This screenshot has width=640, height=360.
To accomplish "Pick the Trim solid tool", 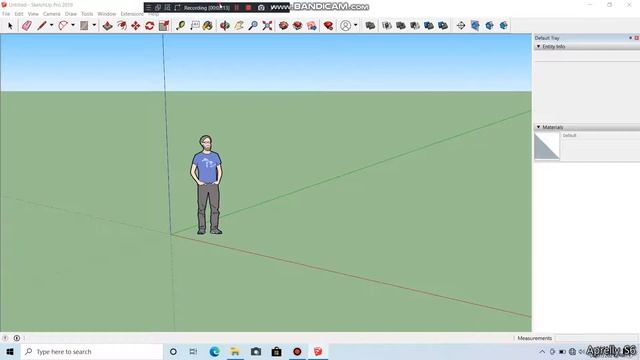I will coord(429,26).
